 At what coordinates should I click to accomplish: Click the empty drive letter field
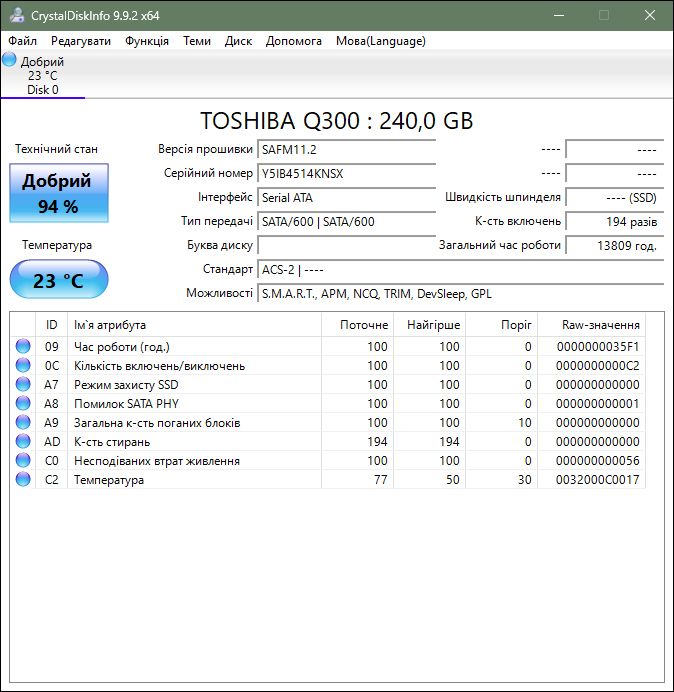(x=346, y=245)
